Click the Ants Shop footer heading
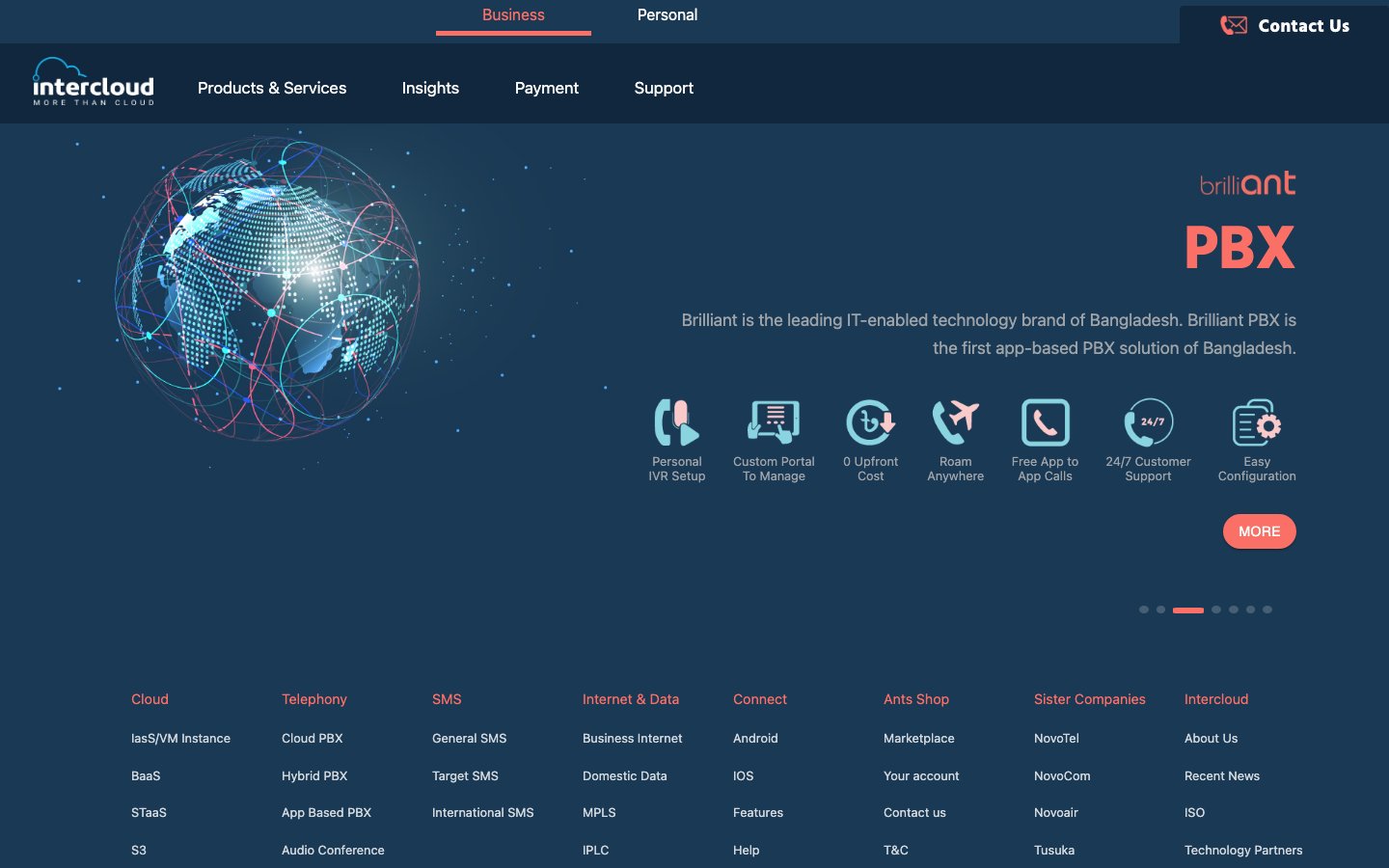1389x868 pixels. point(916,699)
